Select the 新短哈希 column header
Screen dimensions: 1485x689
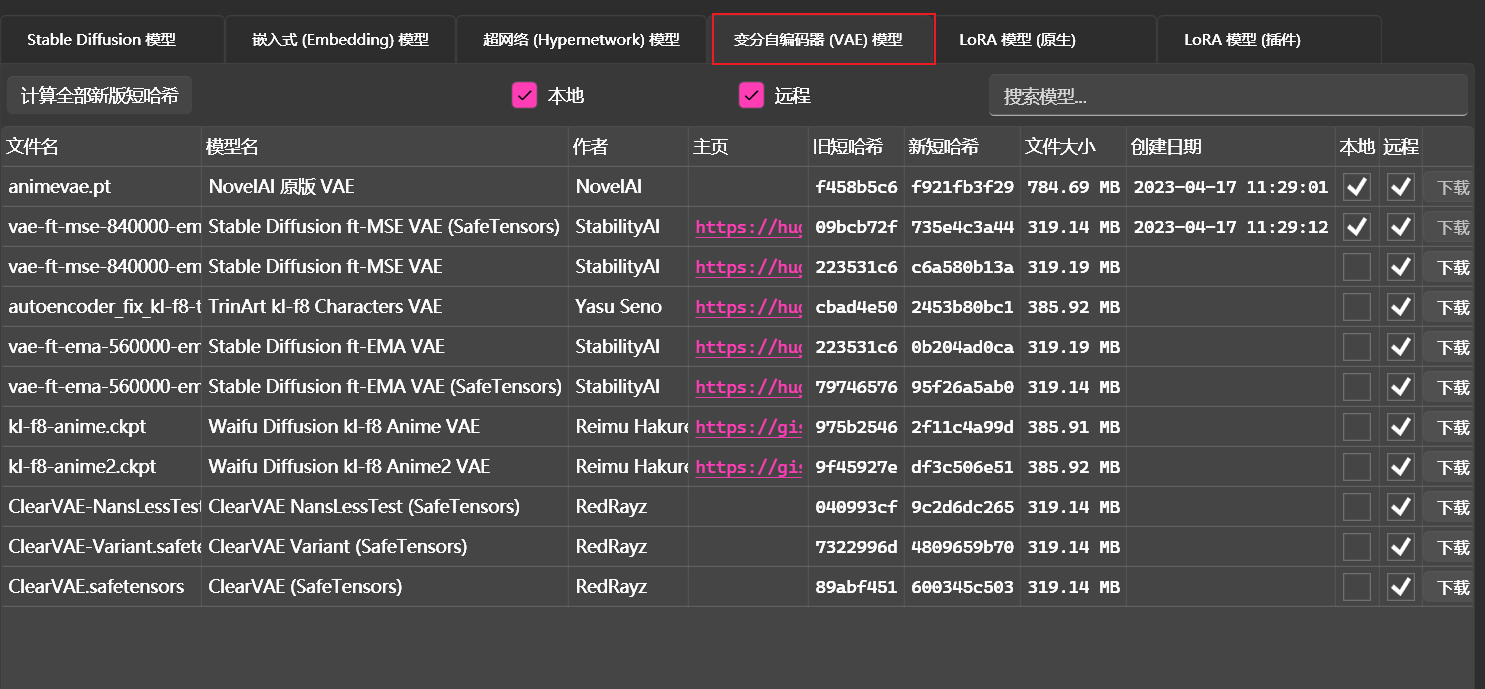click(x=946, y=147)
